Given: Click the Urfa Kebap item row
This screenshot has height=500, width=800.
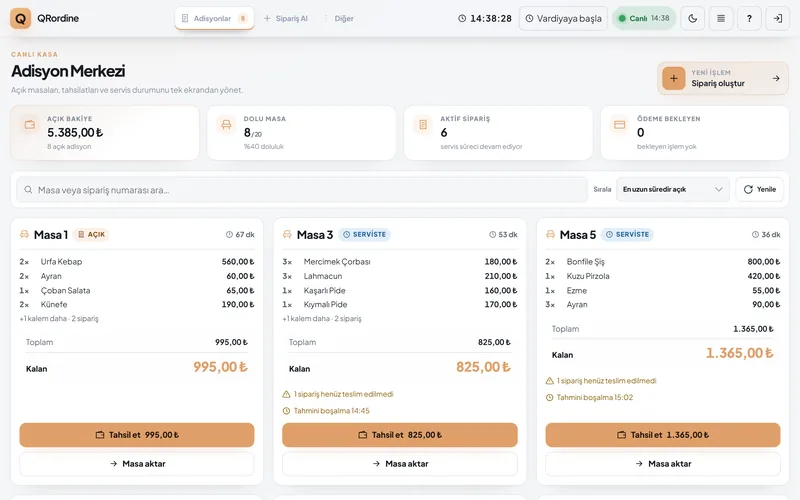Looking at the screenshot, I should 137,262.
